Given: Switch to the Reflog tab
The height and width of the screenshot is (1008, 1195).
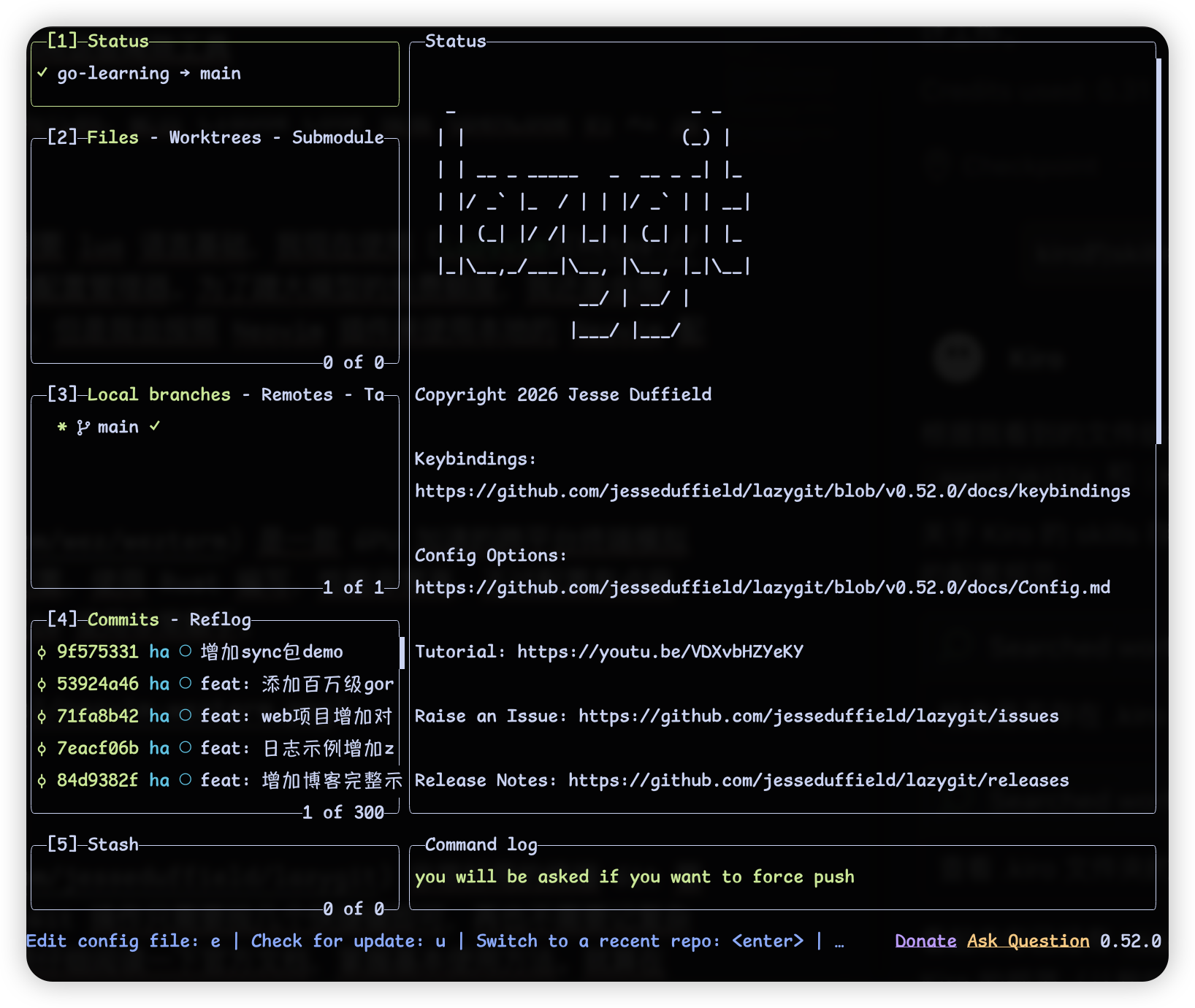Looking at the screenshot, I should [220, 619].
